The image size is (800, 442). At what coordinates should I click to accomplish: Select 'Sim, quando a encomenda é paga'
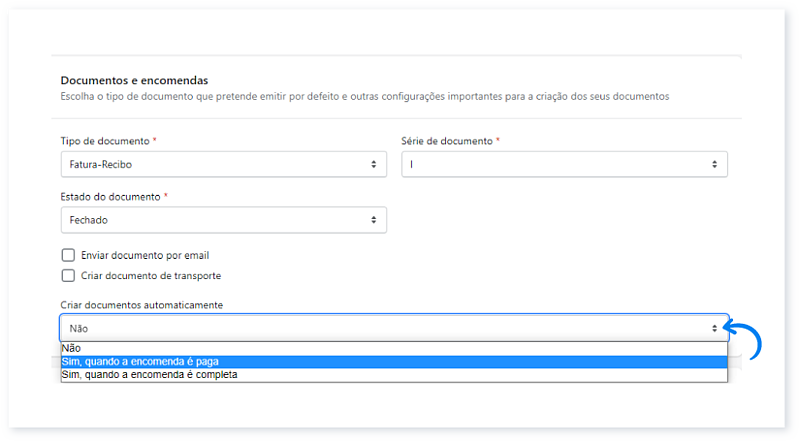tap(394, 361)
